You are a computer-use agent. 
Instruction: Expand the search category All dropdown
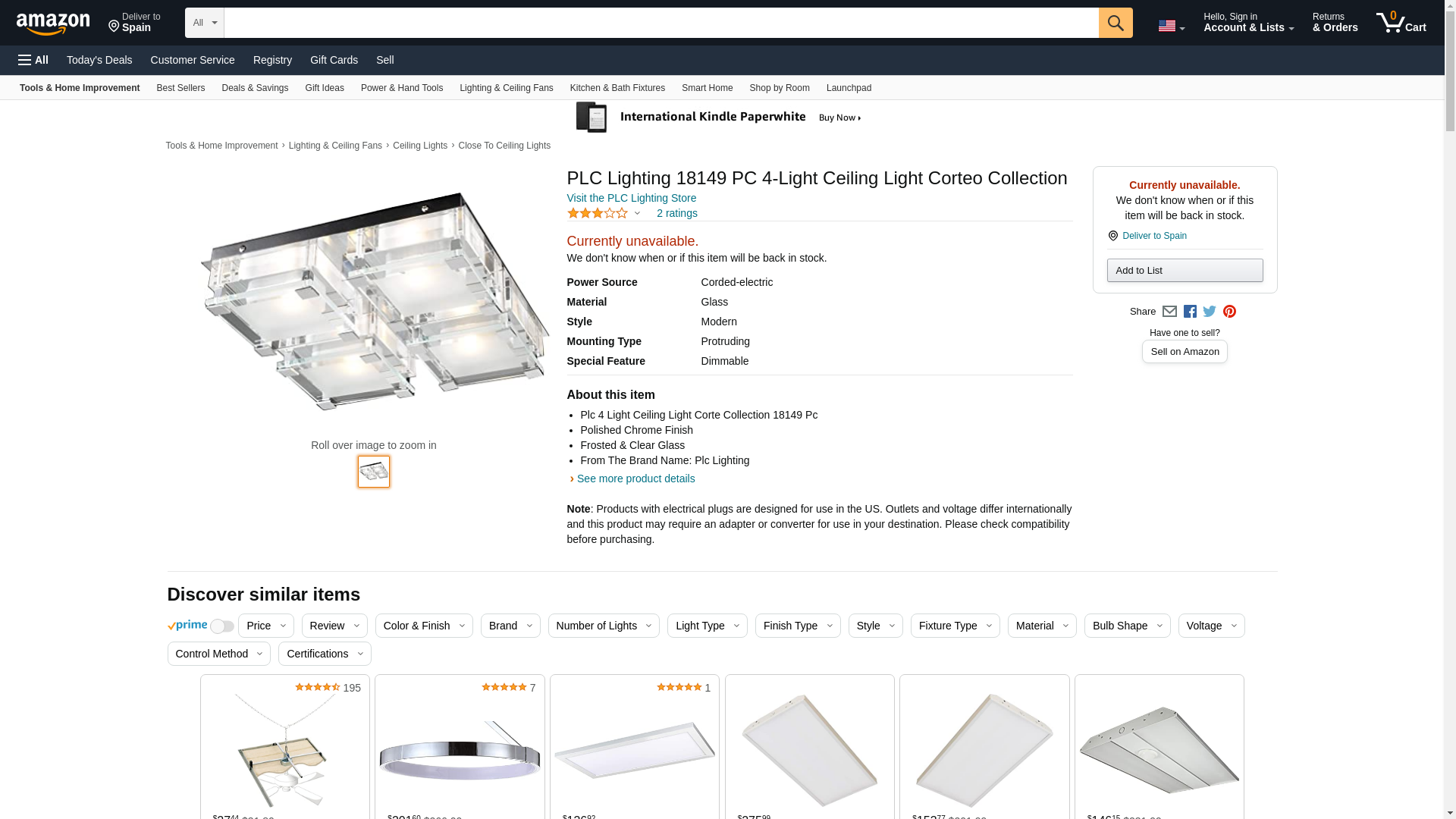(205, 23)
